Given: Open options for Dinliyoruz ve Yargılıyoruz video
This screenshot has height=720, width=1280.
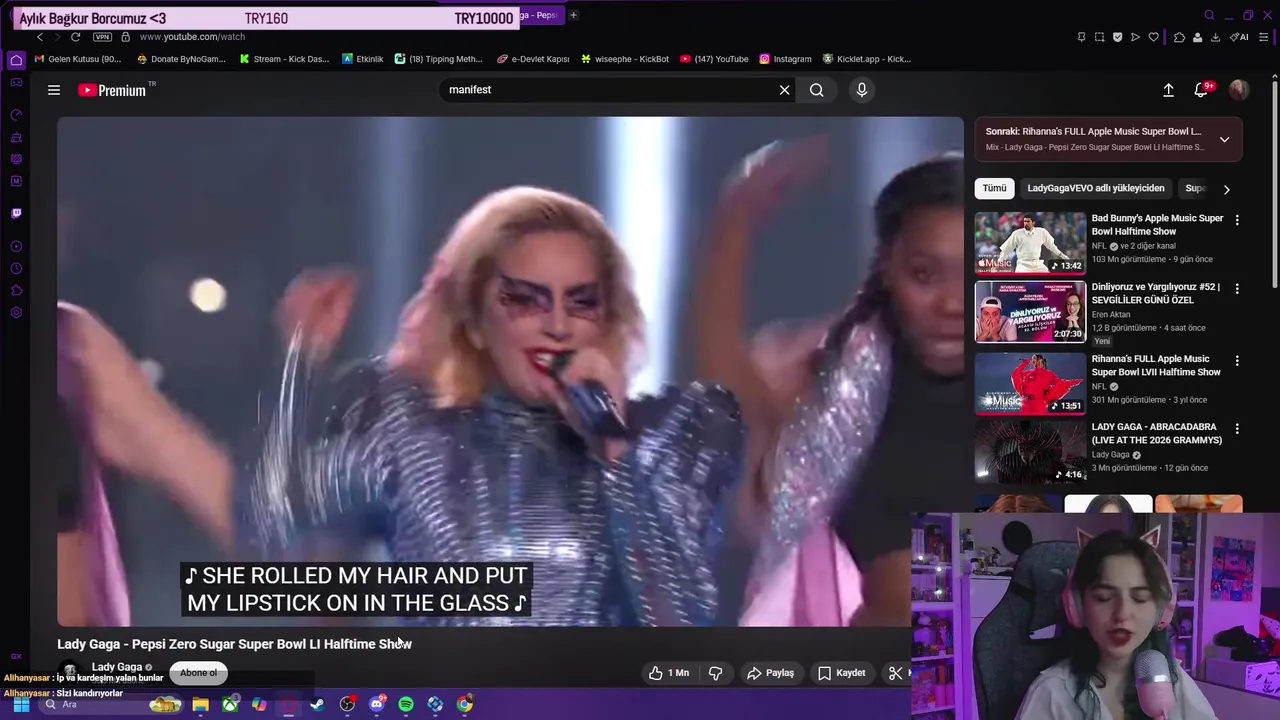Looking at the screenshot, I should [x=1237, y=289].
